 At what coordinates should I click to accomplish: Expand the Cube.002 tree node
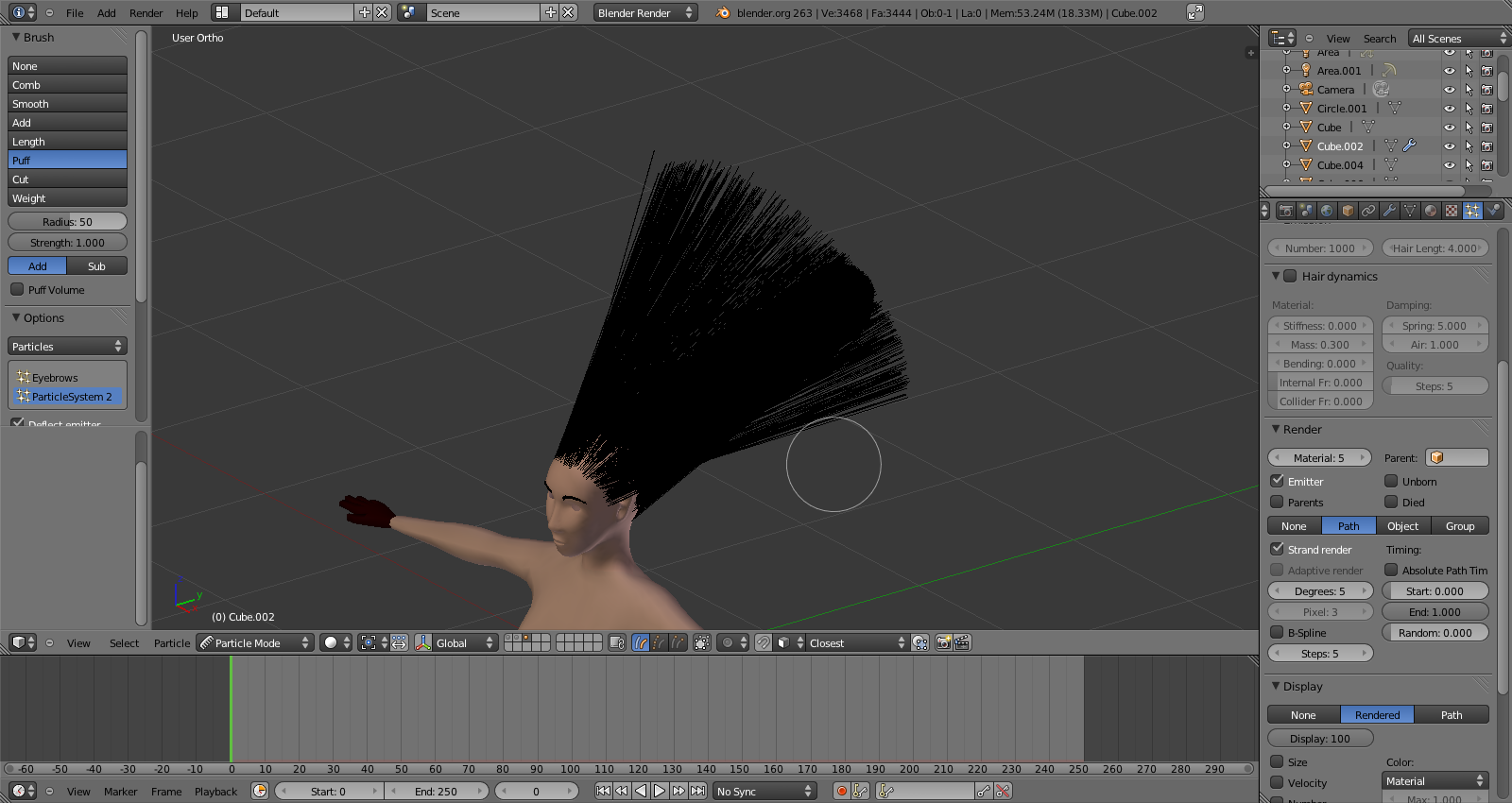point(1286,145)
